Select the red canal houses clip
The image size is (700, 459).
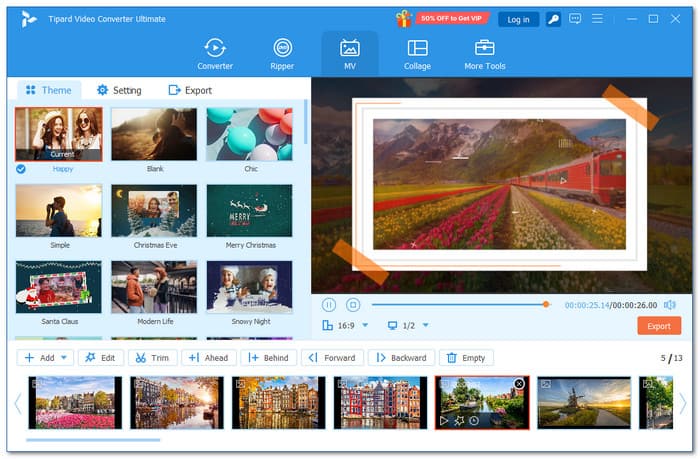(380, 403)
